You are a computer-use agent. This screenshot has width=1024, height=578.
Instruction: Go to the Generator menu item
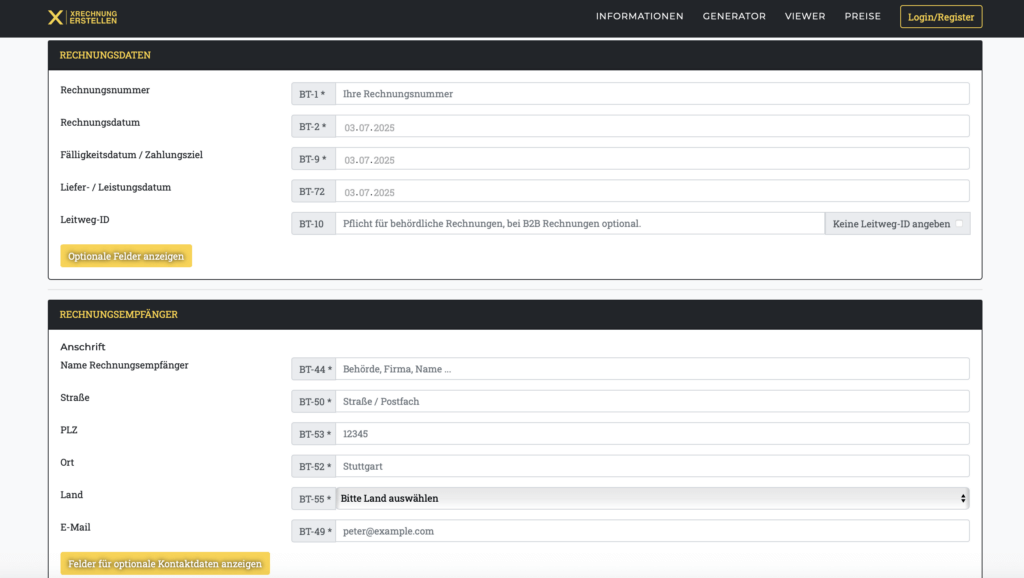click(x=734, y=16)
